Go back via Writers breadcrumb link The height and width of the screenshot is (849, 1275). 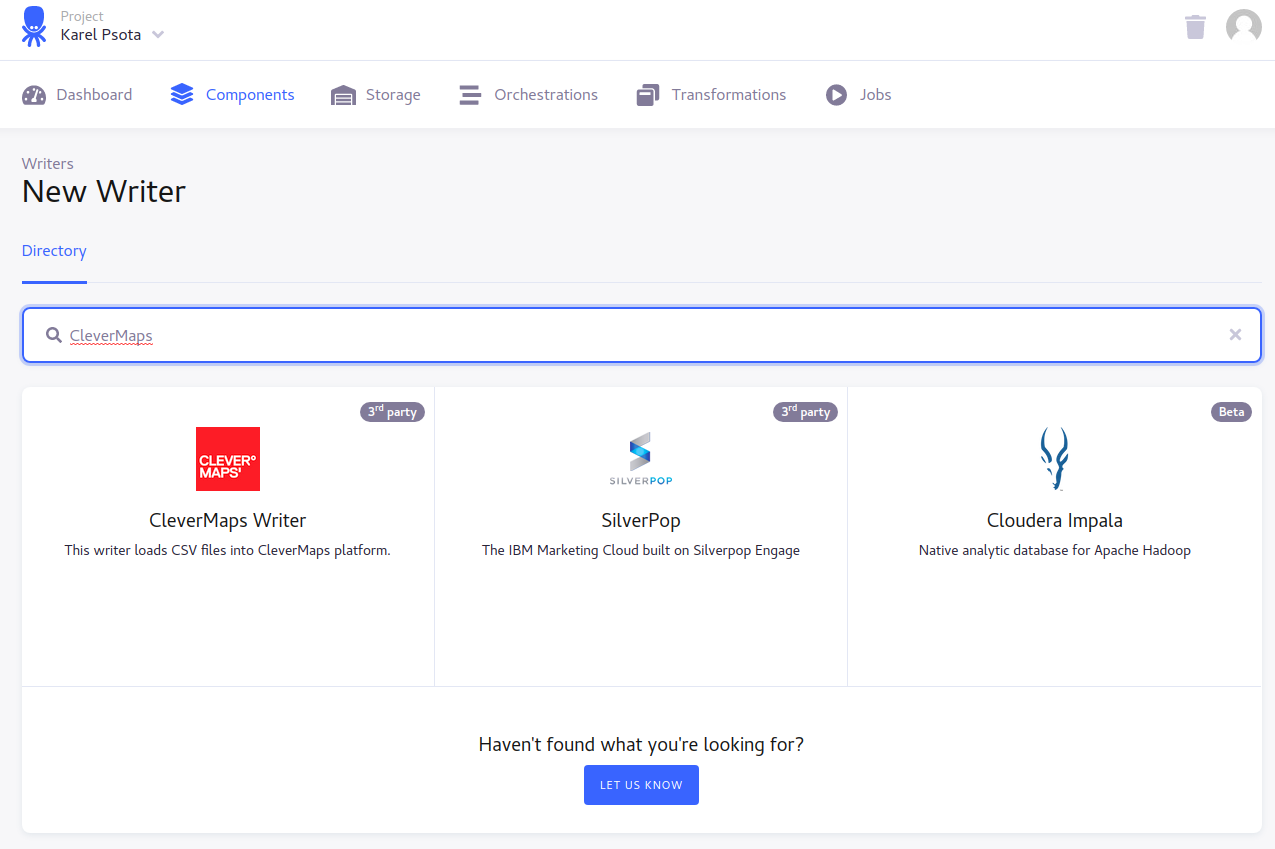(48, 164)
